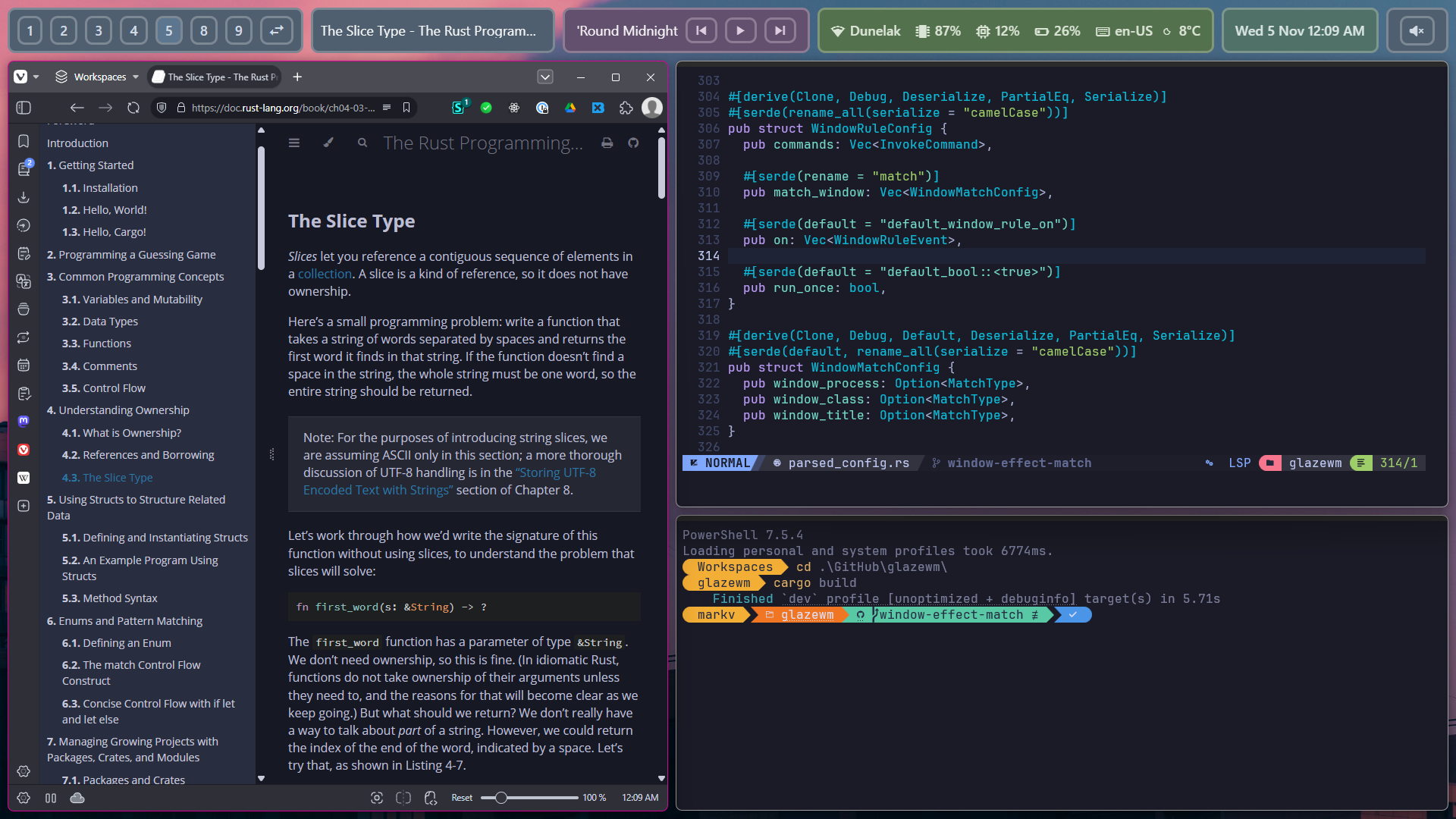Image resolution: width=1456 pixels, height=819 pixels.
Task: Open the Mastodon web panel
Action: [24, 421]
